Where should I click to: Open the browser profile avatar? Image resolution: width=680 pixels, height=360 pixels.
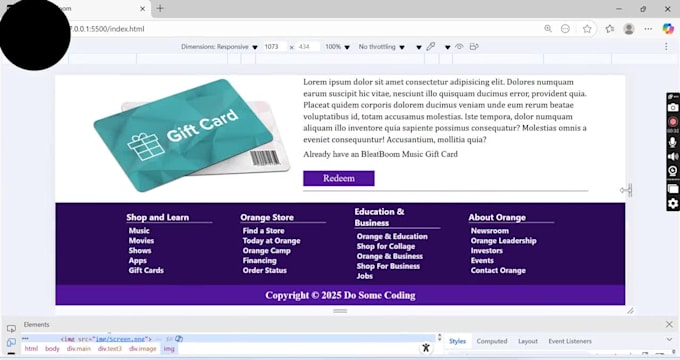(x=629, y=29)
